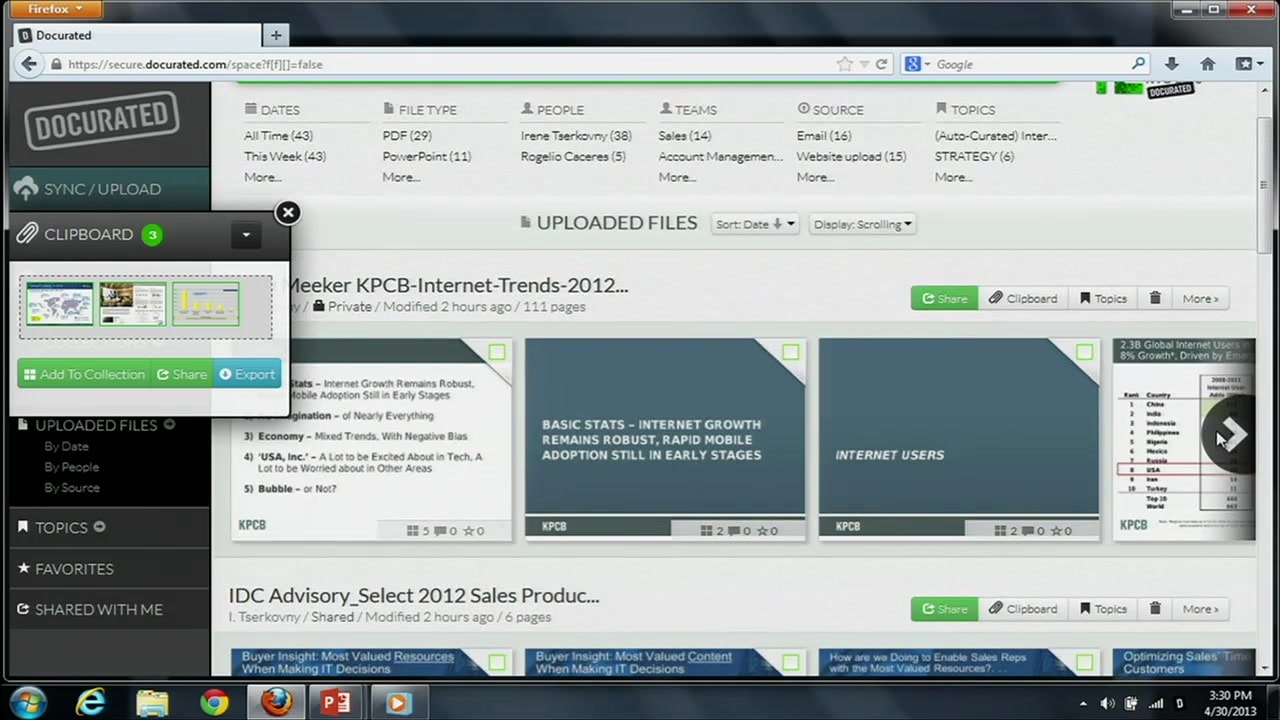
Task: Filter by All Time (43)
Action: pyautogui.click(x=278, y=136)
